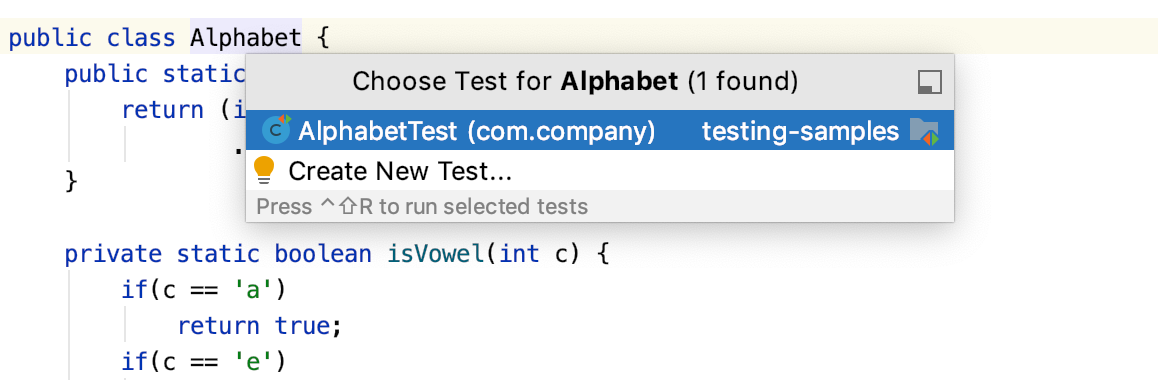The width and height of the screenshot is (1158, 380).
Task: Click the int parameter type in isVowel
Action: point(520,254)
